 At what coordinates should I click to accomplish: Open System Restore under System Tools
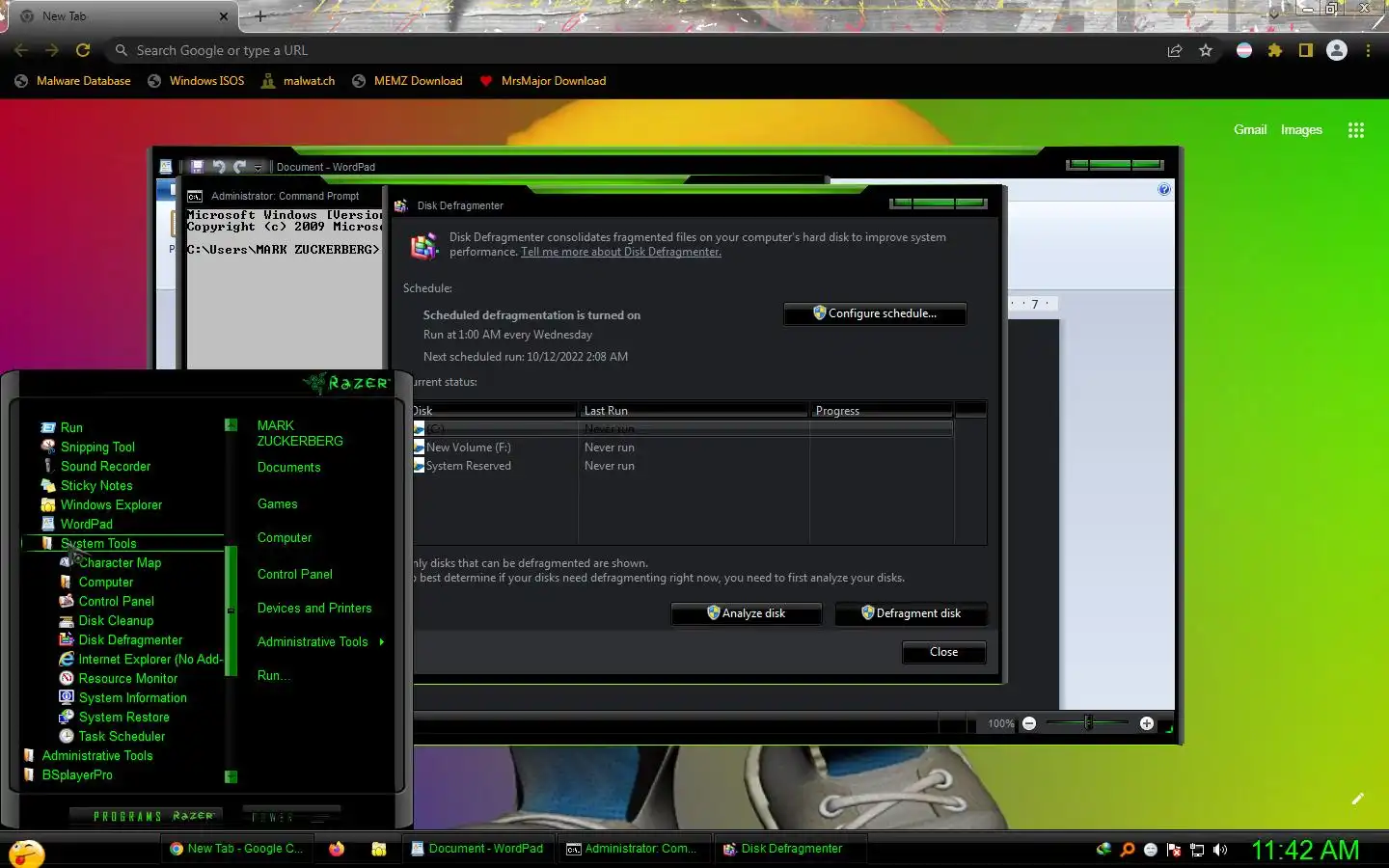(123, 717)
